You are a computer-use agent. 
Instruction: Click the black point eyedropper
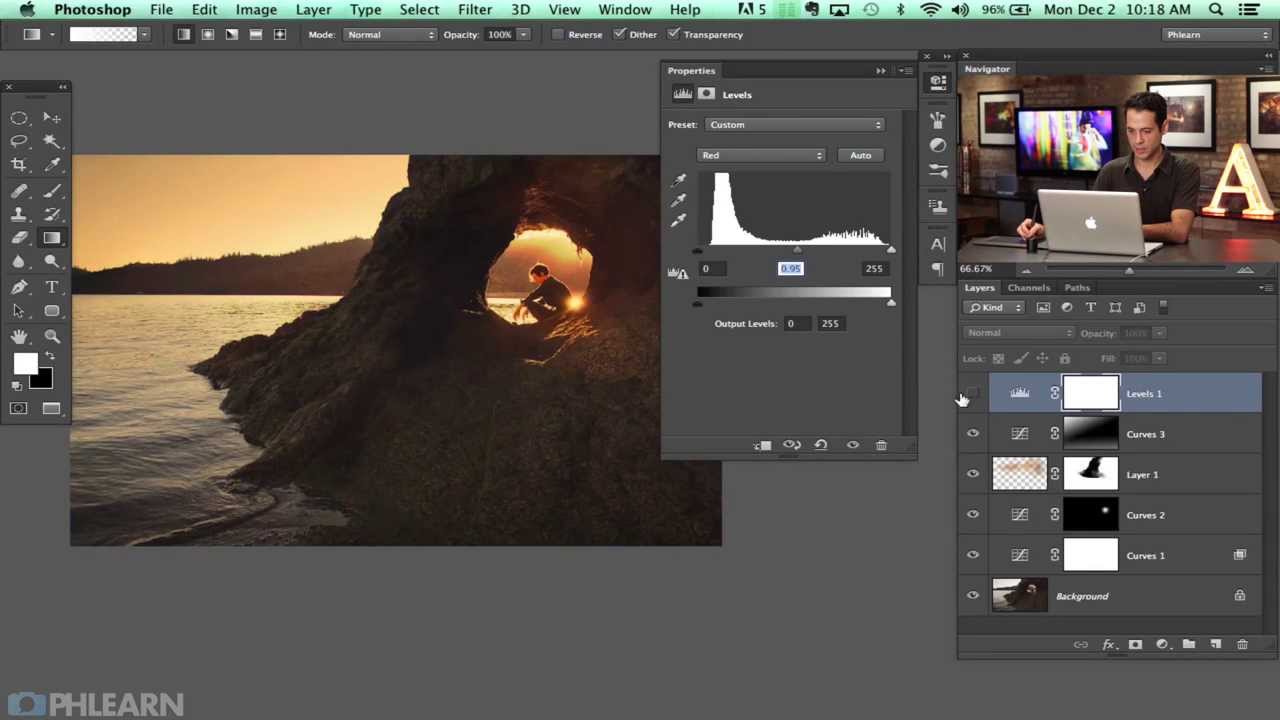[x=679, y=181]
